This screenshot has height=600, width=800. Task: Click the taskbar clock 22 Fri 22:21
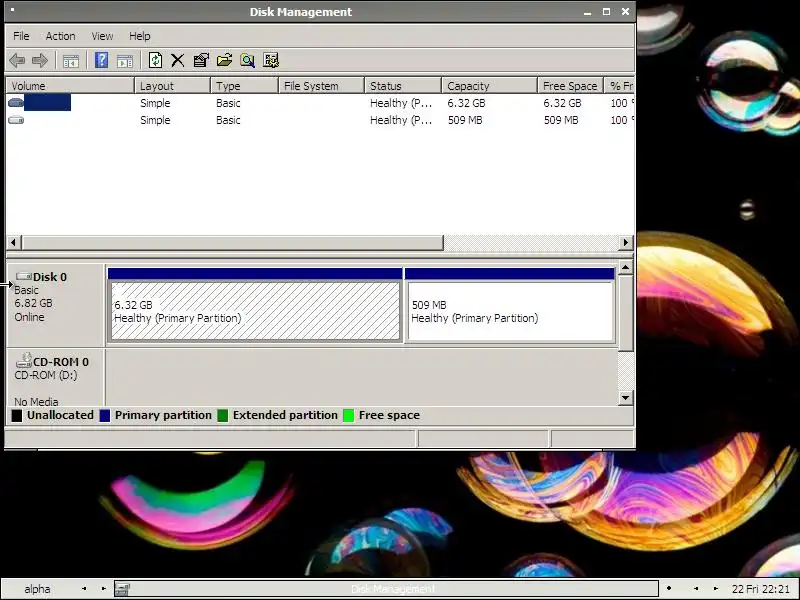point(760,589)
